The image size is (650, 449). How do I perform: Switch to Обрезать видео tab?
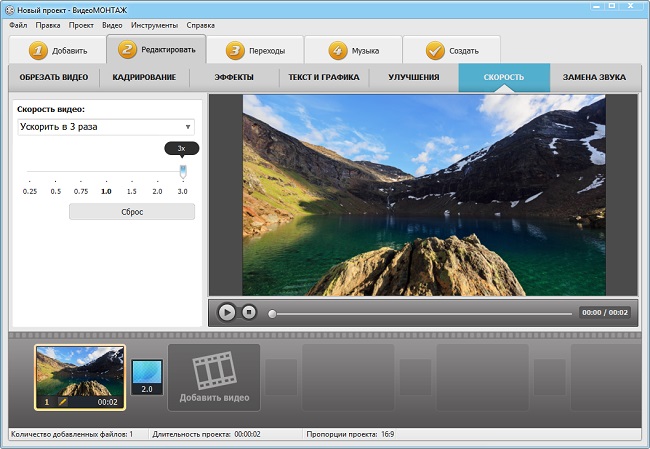tap(54, 77)
